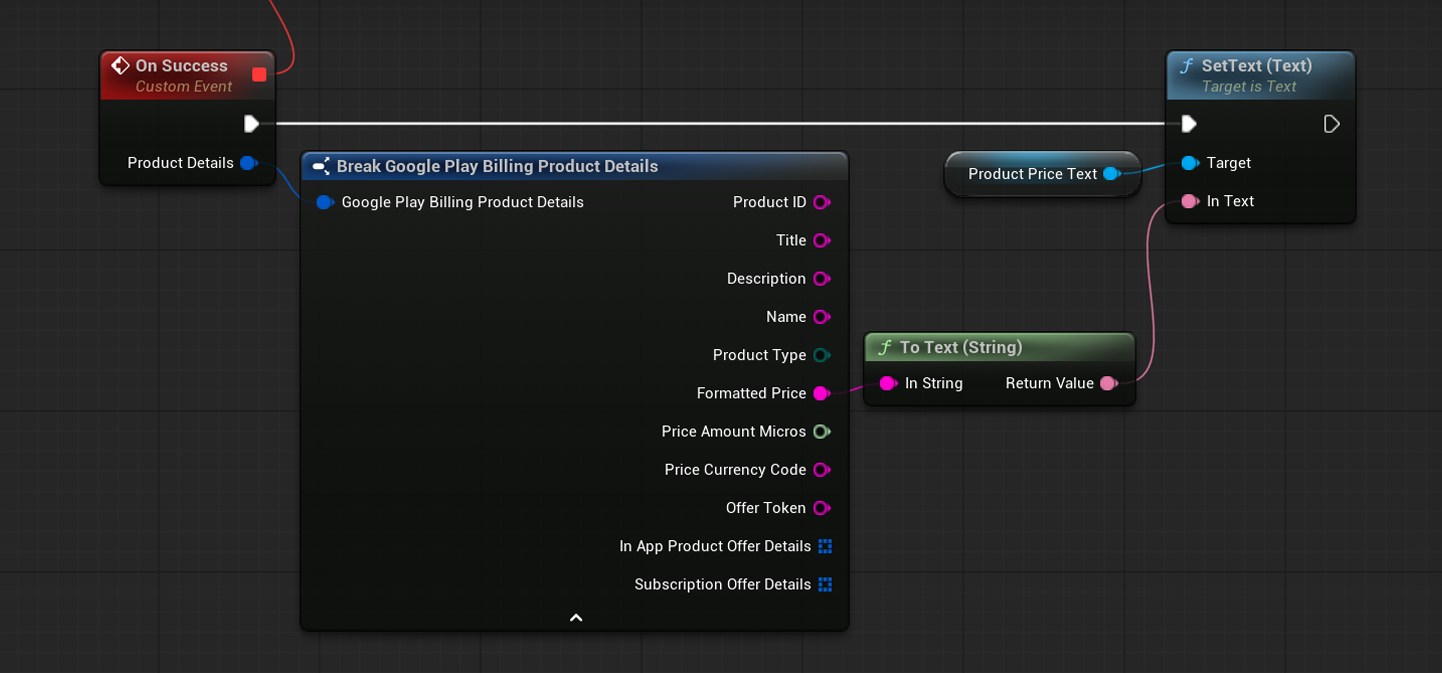Screen dimensions: 1442x673
Task: Click the 'Price Currency Code' pin label
Action: (x=735, y=470)
